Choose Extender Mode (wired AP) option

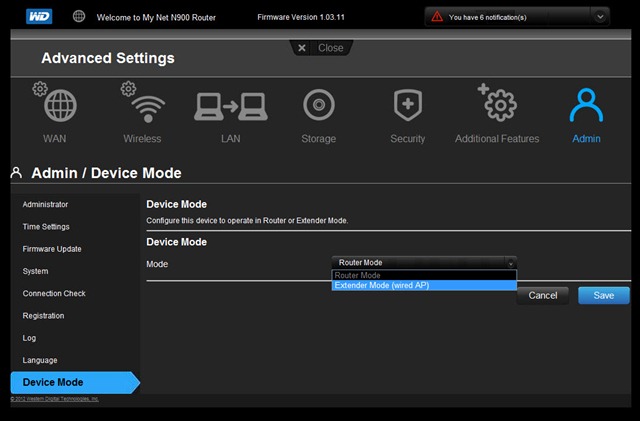[424, 285]
